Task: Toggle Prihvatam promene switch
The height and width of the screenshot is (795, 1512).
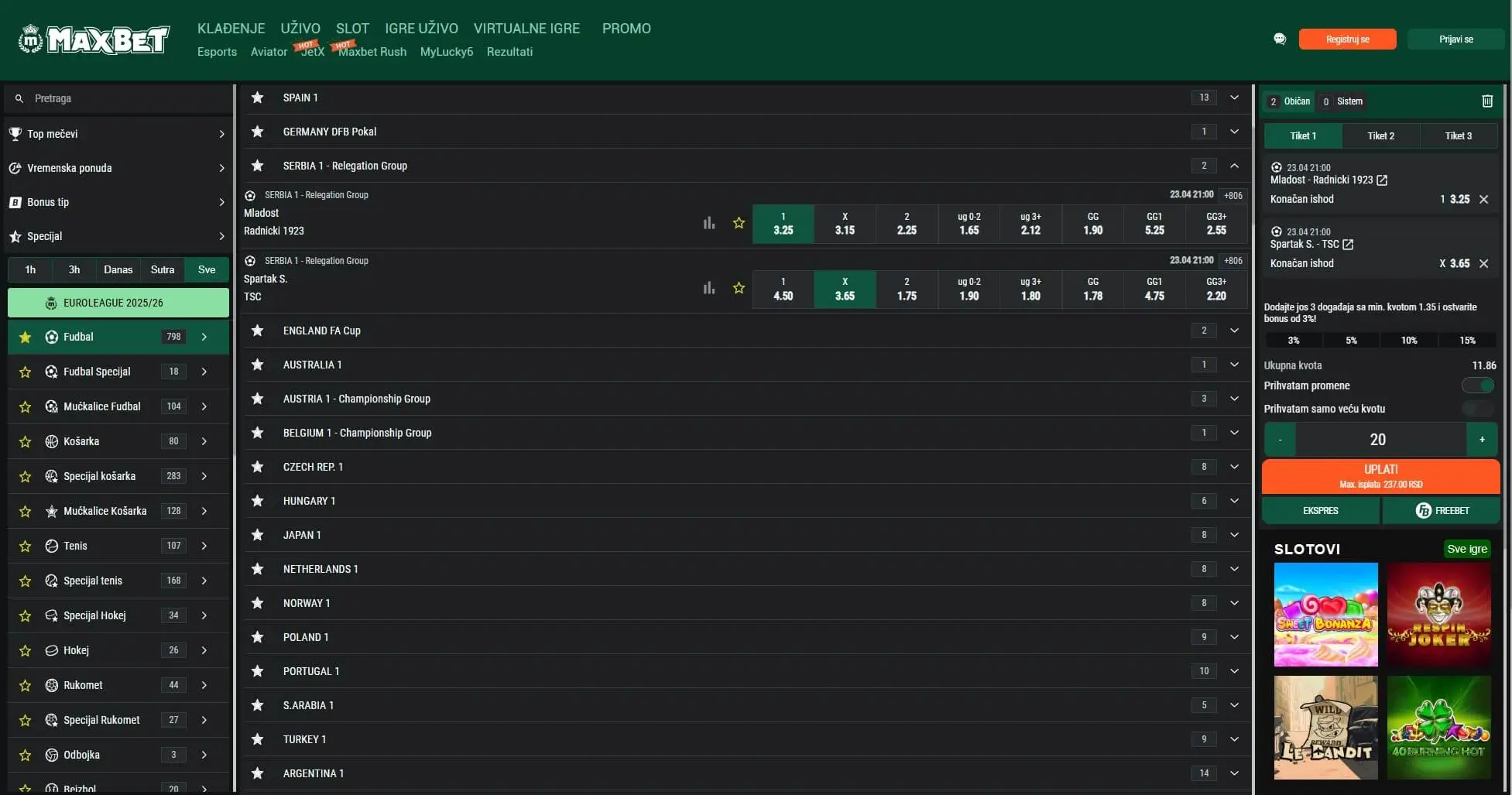Action: (1478, 386)
